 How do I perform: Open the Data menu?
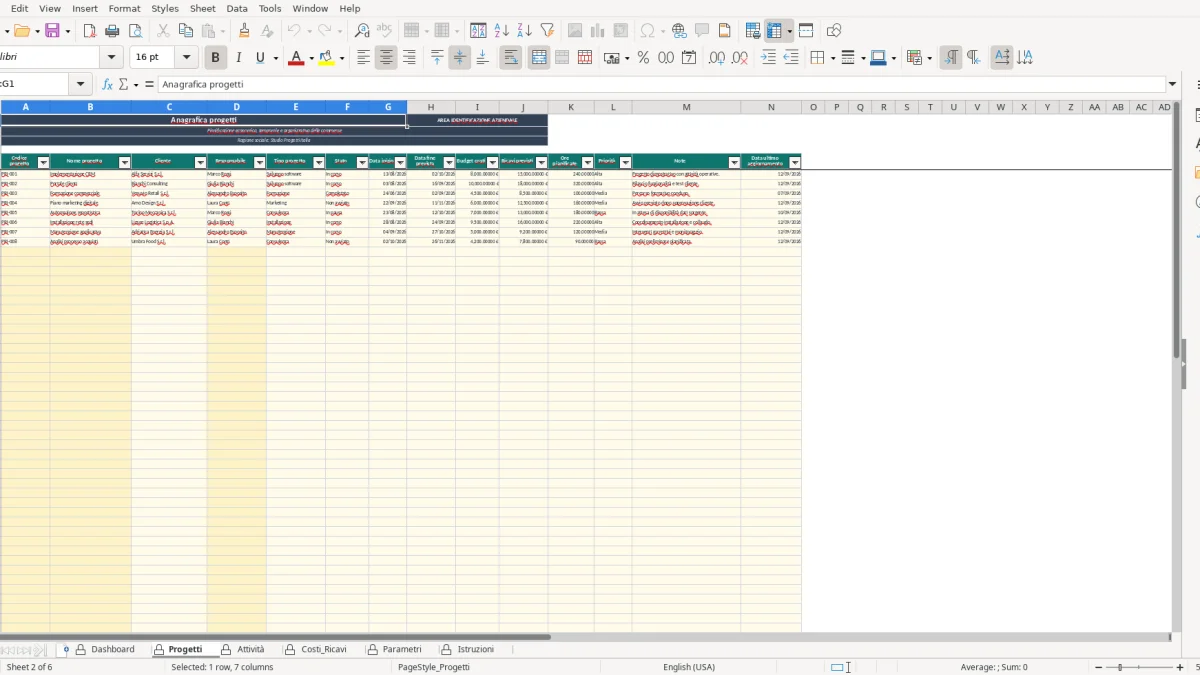point(237,8)
